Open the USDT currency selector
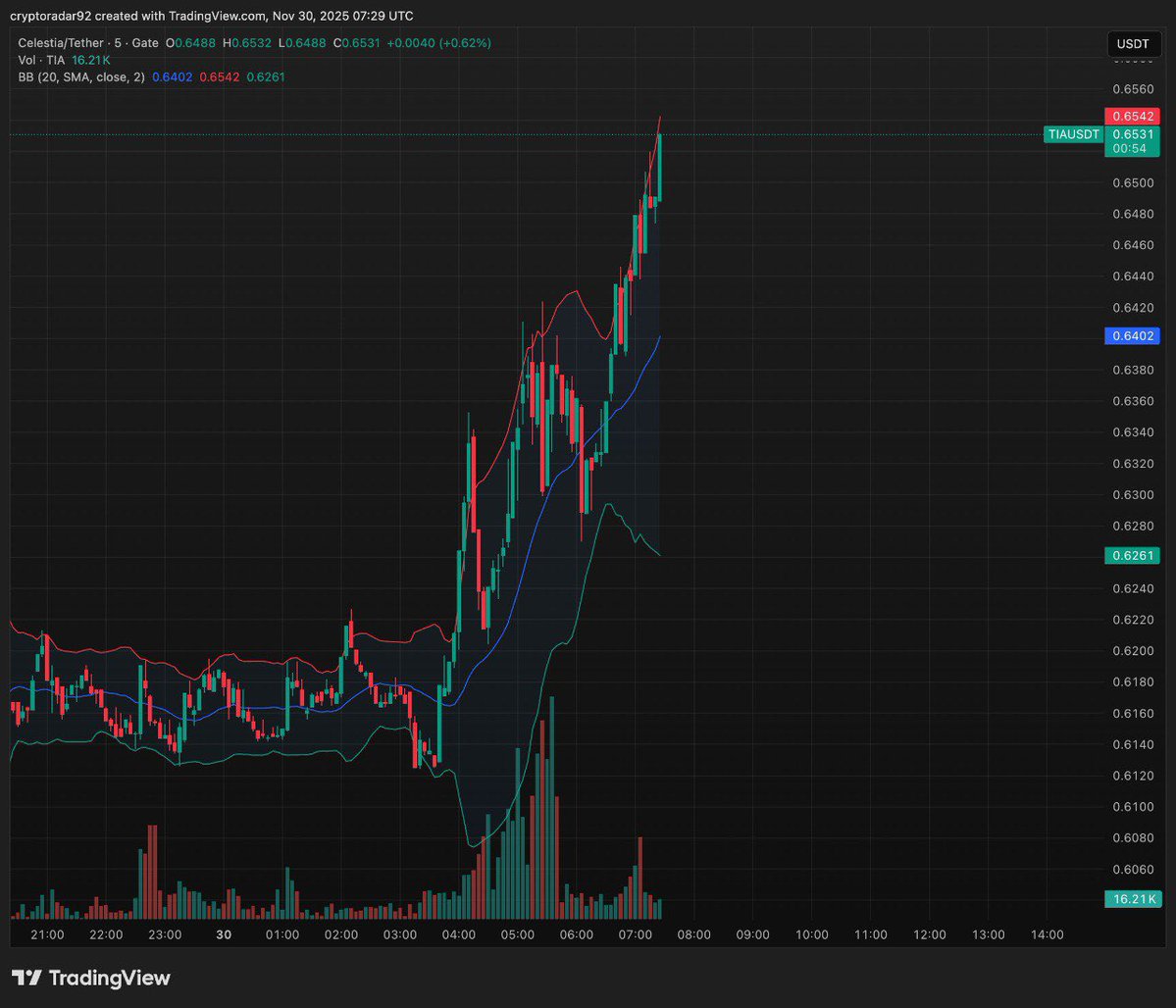1176x1008 pixels. pyautogui.click(x=1133, y=43)
